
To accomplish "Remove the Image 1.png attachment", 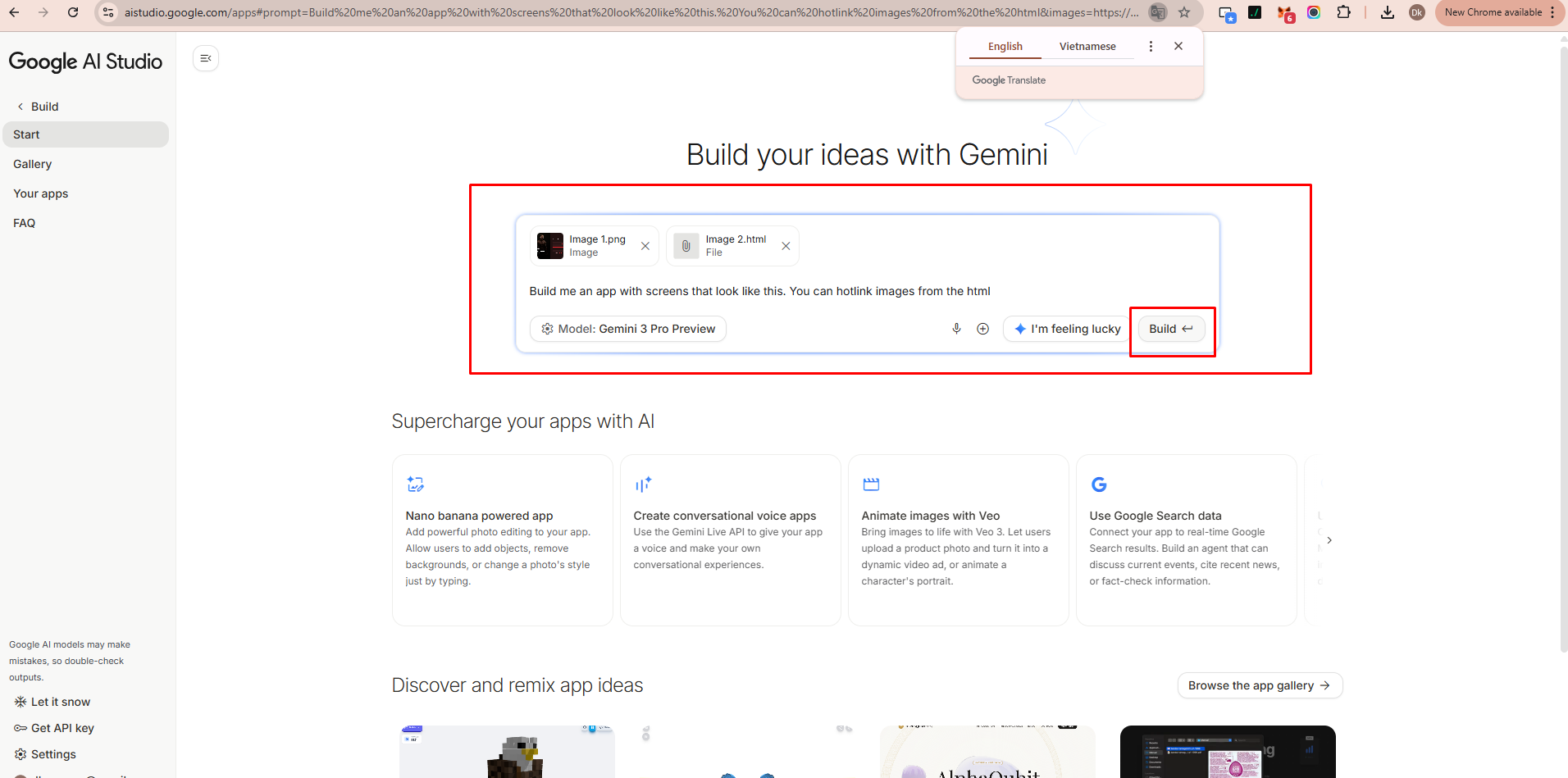I will pos(645,246).
